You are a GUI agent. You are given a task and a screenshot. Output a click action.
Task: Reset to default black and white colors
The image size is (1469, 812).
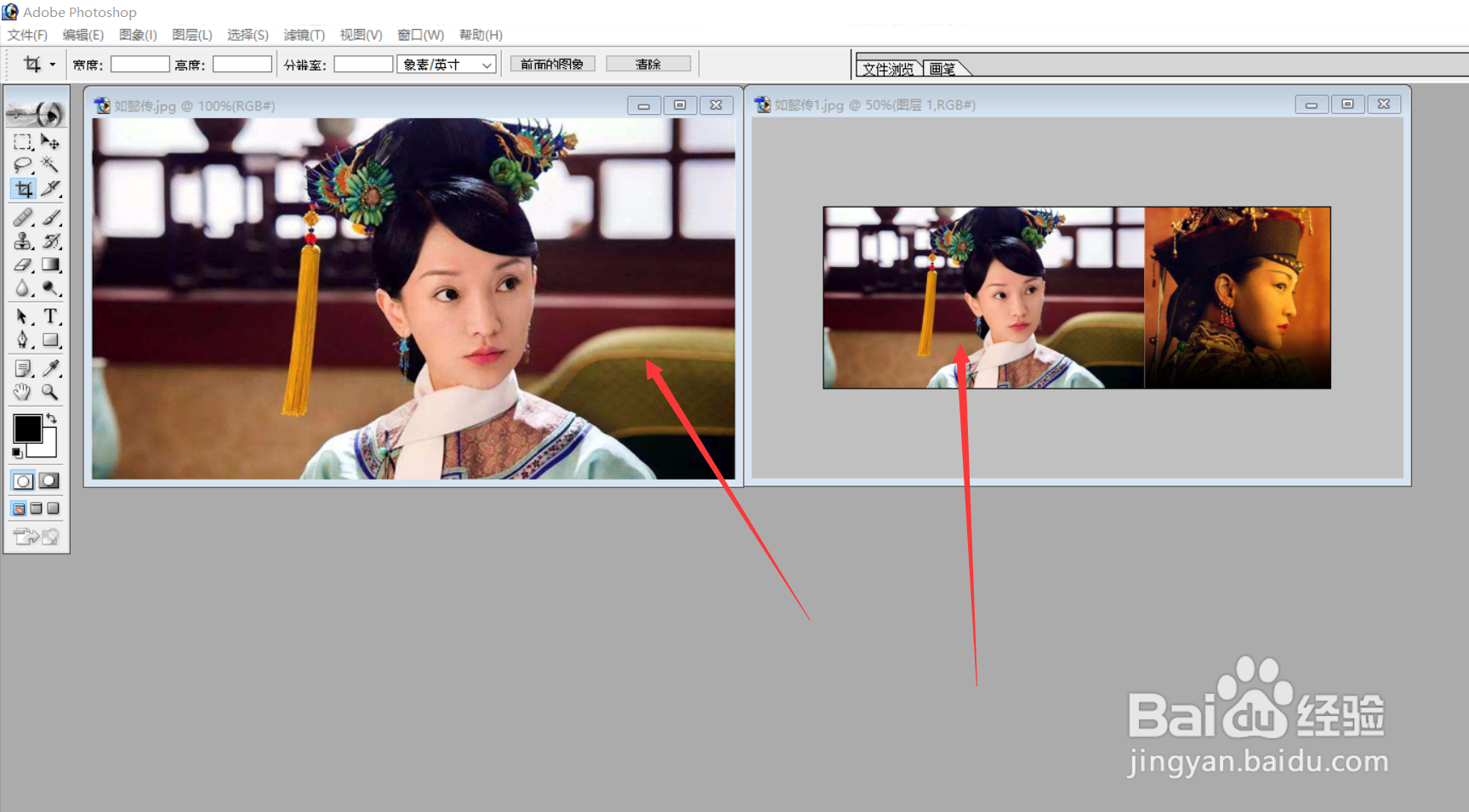pos(17,453)
